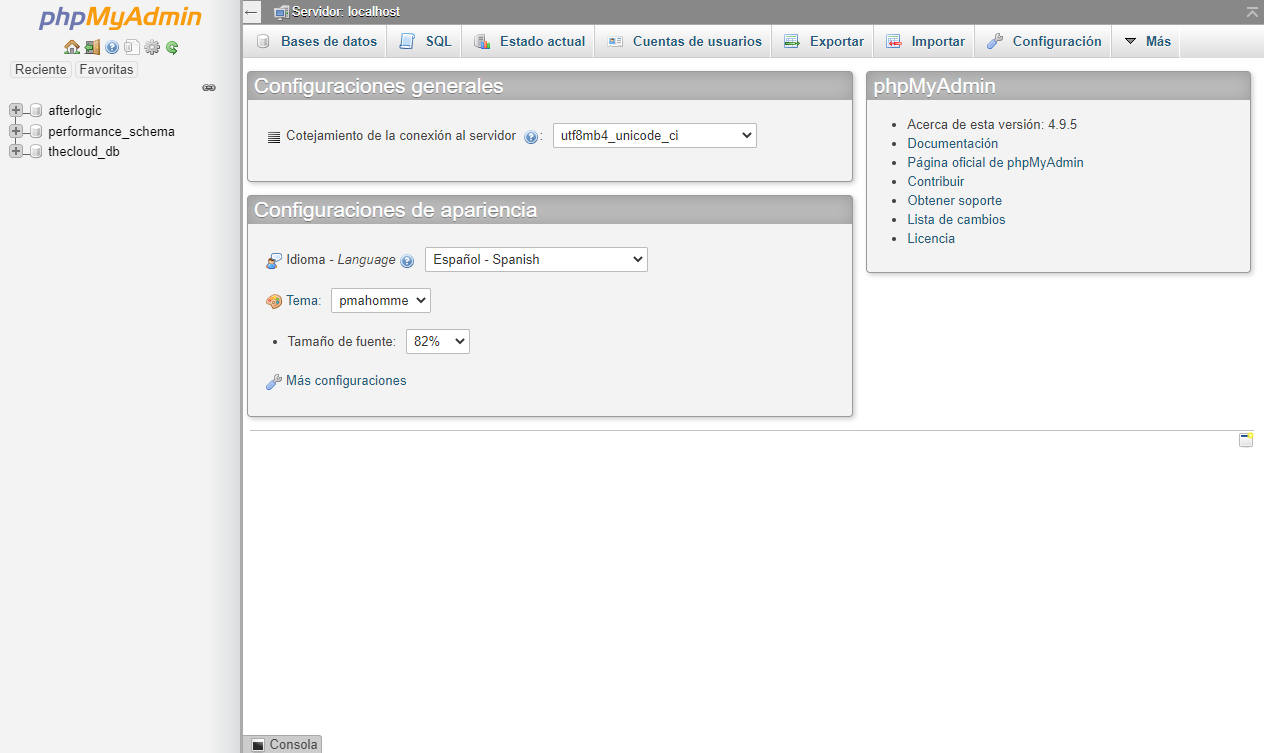
Task: Open the Tamaño de fuente dropdown
Action: point(438,341)
